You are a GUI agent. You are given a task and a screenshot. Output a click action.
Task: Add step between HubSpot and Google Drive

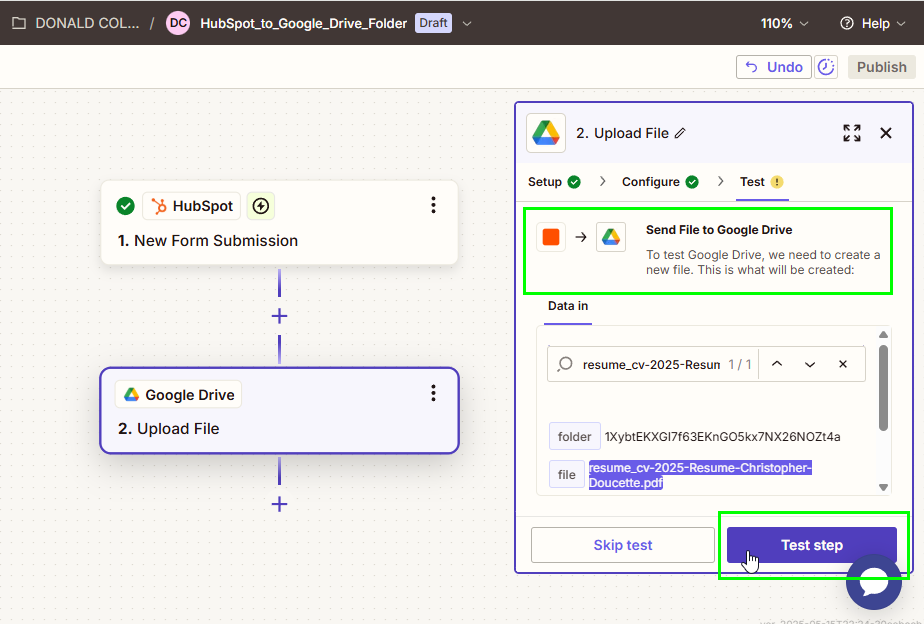point(279,316)
